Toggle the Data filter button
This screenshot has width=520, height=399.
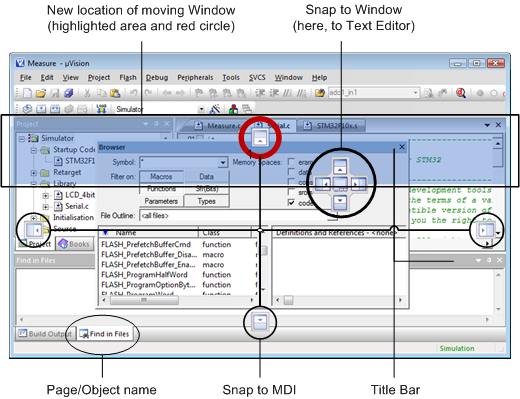pos(206,177)
